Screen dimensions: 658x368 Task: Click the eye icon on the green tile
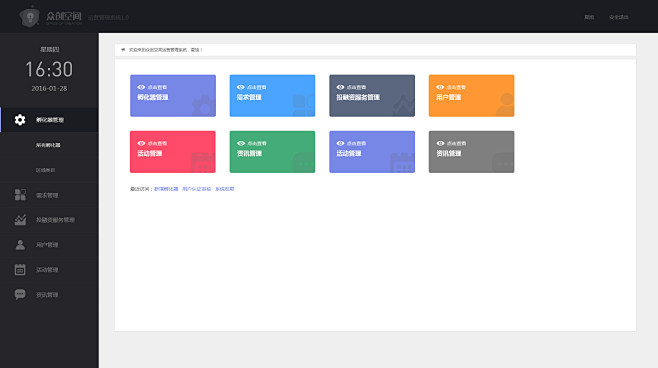point(241,144)
